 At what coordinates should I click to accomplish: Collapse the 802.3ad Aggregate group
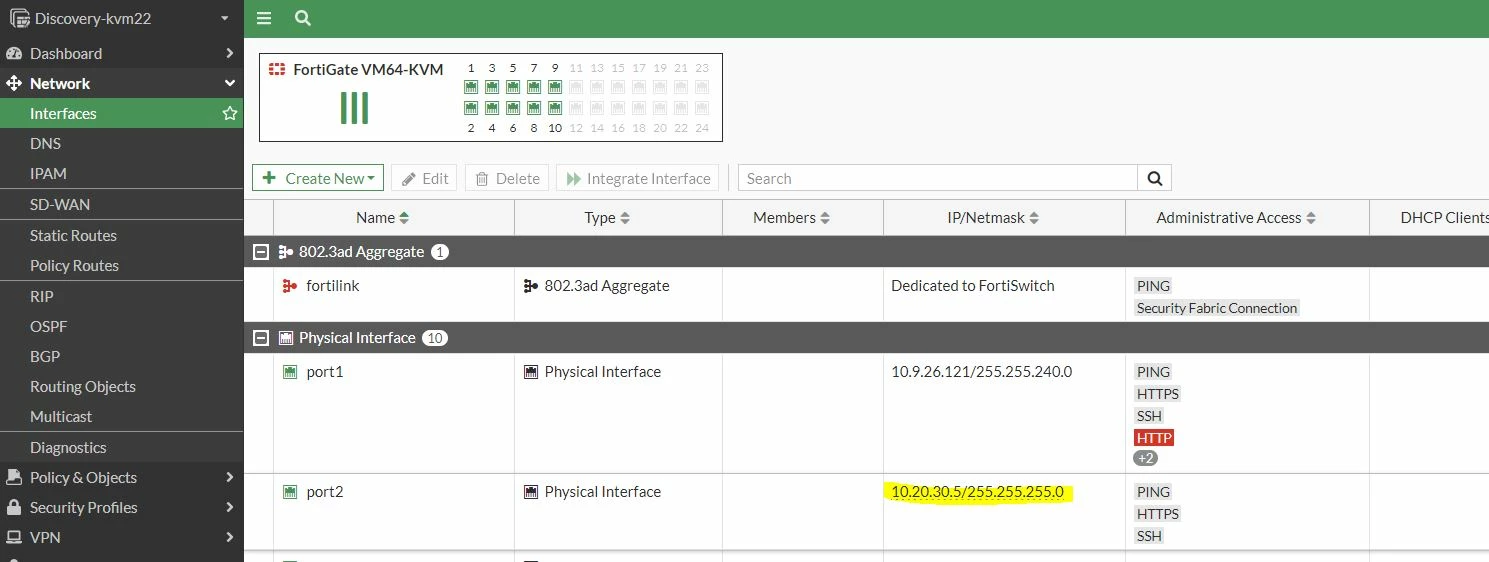261,252
